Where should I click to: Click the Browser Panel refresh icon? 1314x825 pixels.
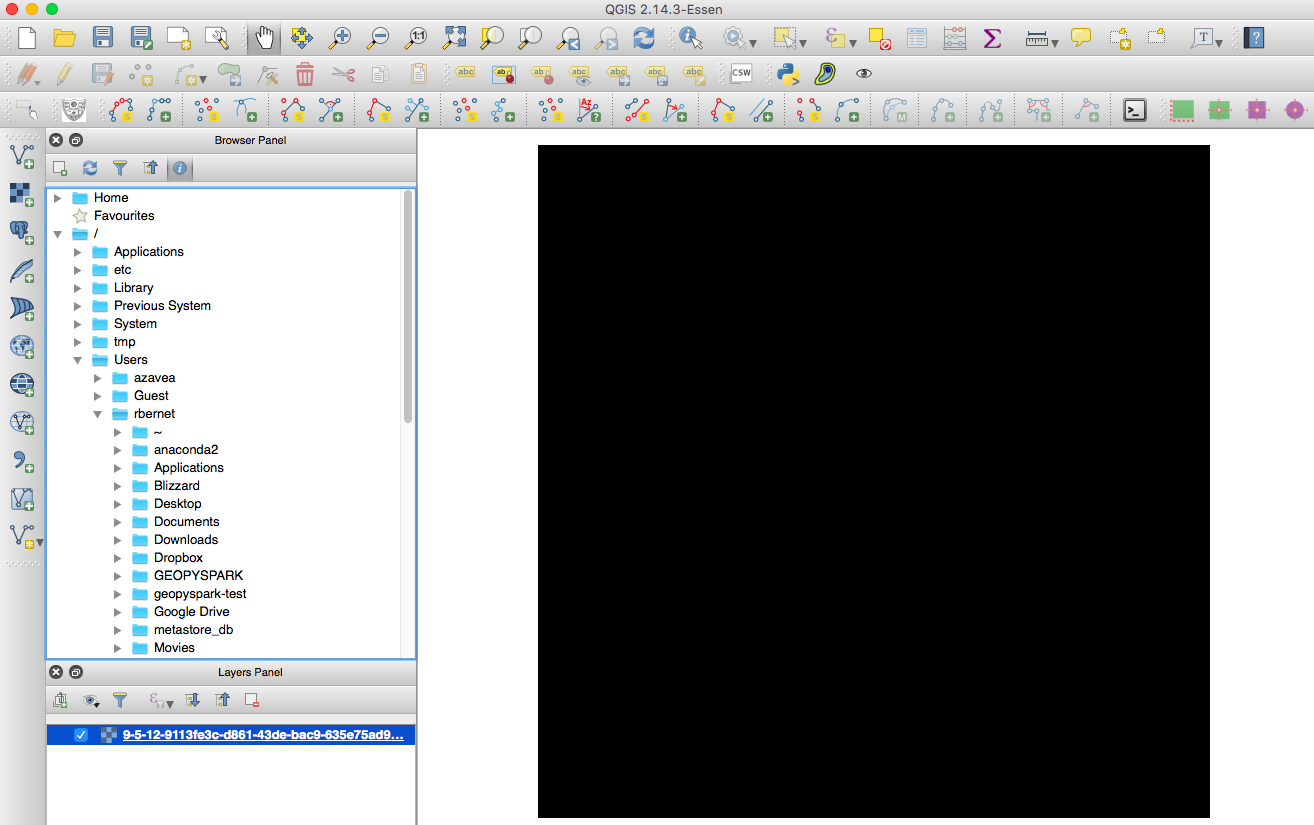90,168
